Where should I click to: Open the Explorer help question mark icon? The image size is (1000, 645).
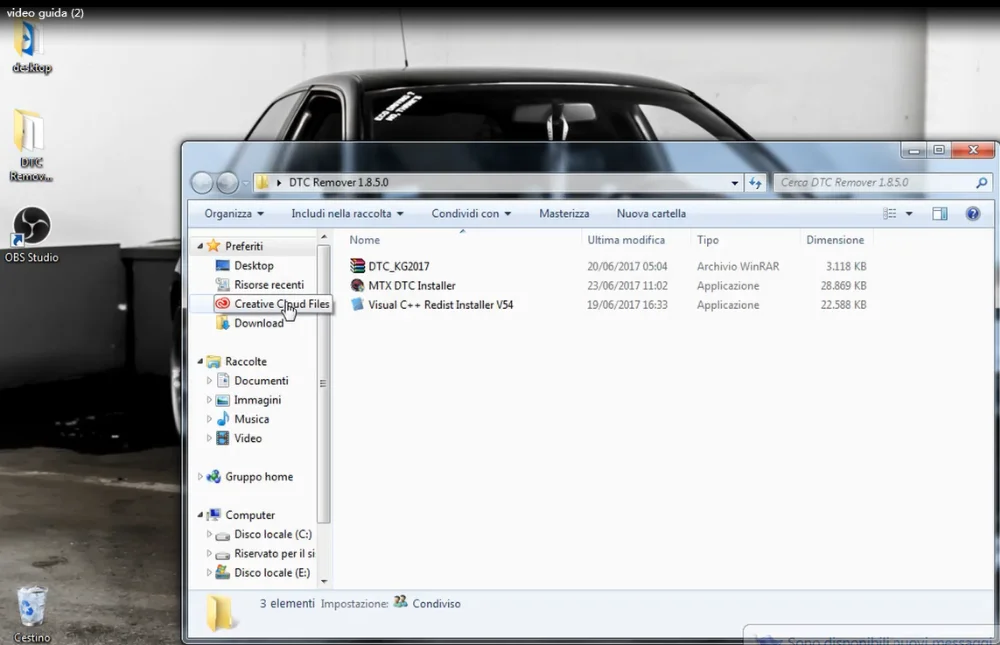[x=973, y=214]
